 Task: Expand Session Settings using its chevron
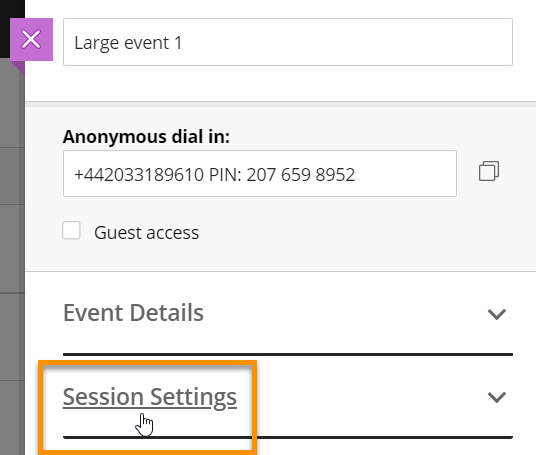click(496, 397)
